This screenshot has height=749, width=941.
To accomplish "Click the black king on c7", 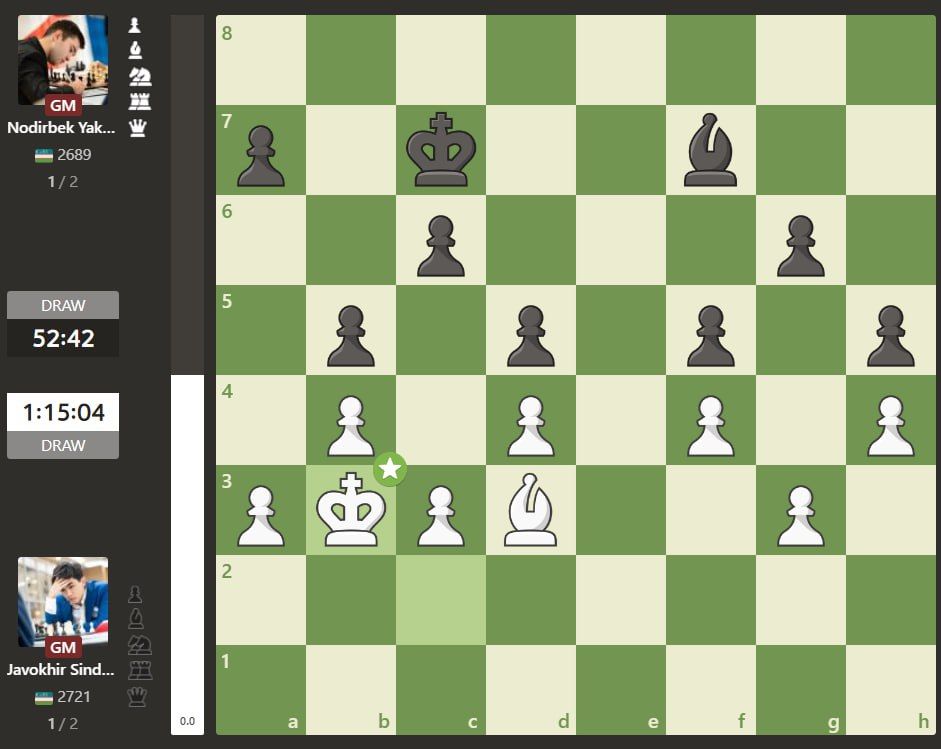I will click(x=441, y=150).
